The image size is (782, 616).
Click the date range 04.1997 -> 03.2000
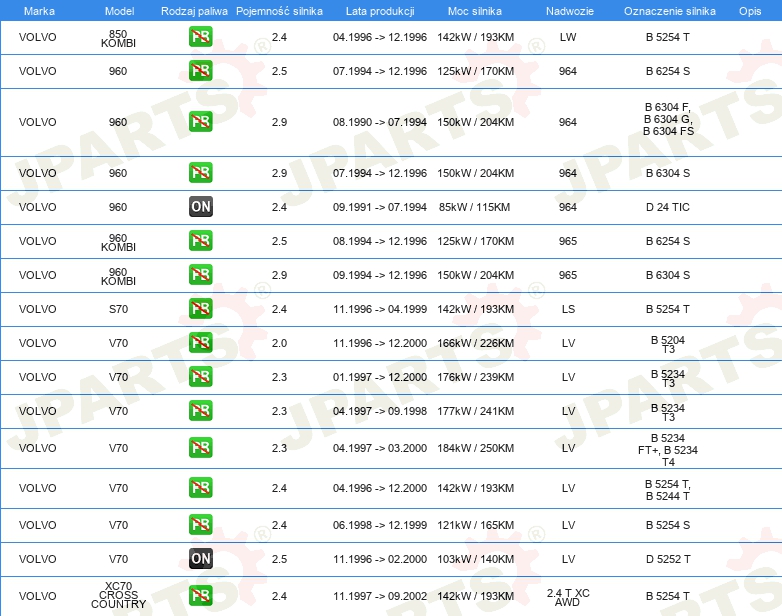(380, 448)
